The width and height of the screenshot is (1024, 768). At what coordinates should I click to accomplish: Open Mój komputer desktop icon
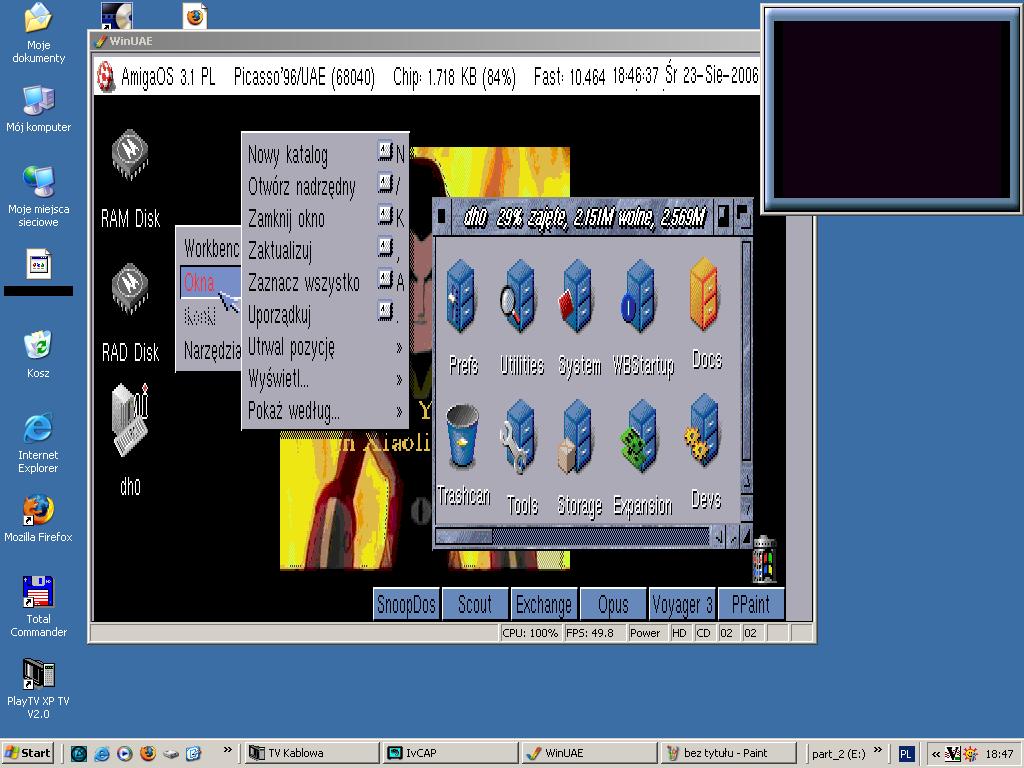(38, 109)
